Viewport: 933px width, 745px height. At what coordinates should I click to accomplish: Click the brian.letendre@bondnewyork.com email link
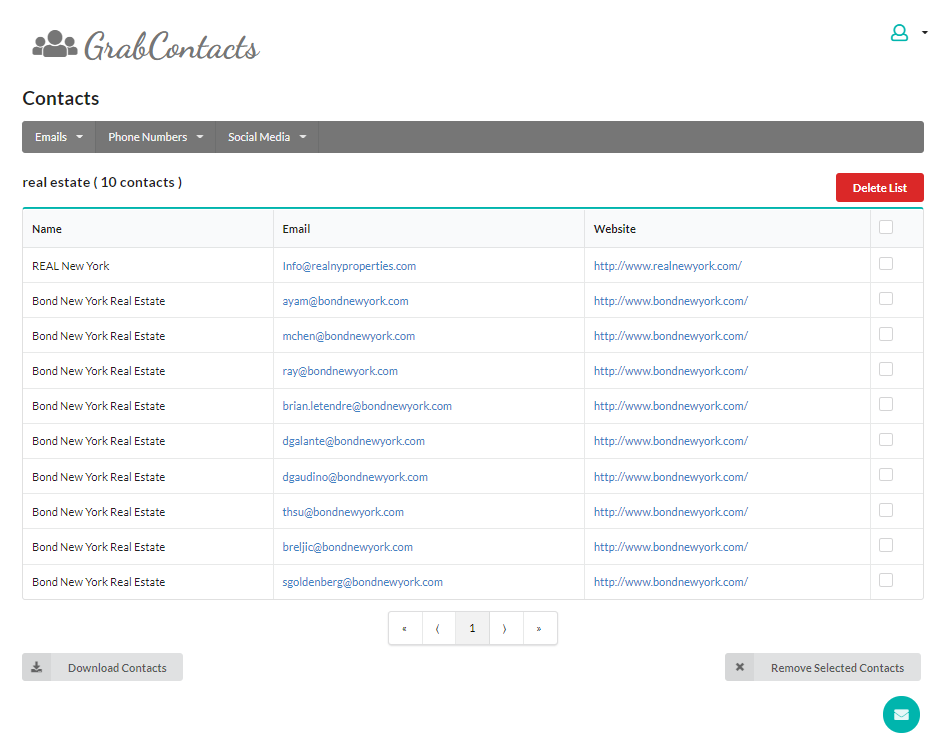click(367, 406)
